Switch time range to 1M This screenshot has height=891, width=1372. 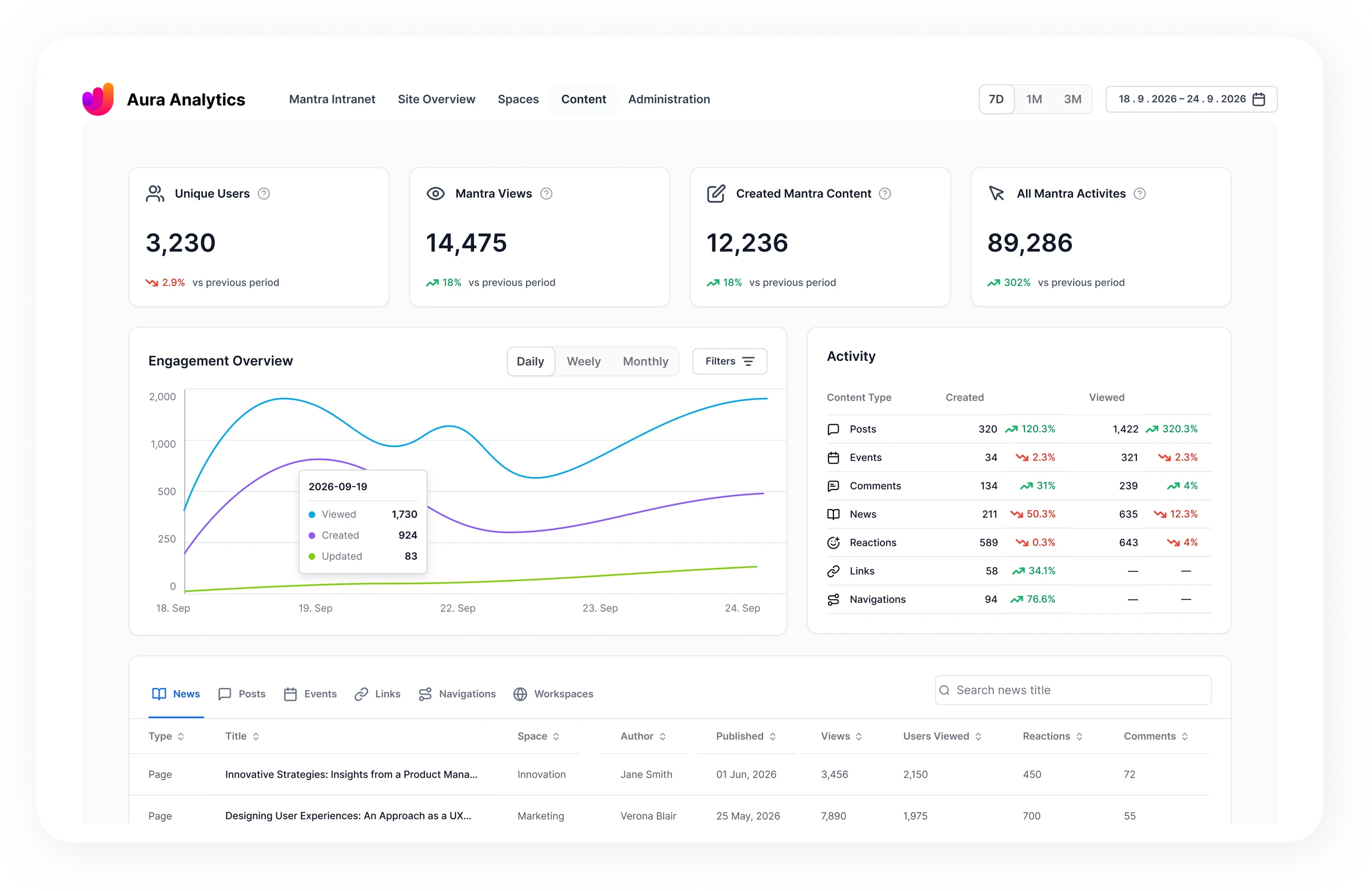[x=1034, y=99]
